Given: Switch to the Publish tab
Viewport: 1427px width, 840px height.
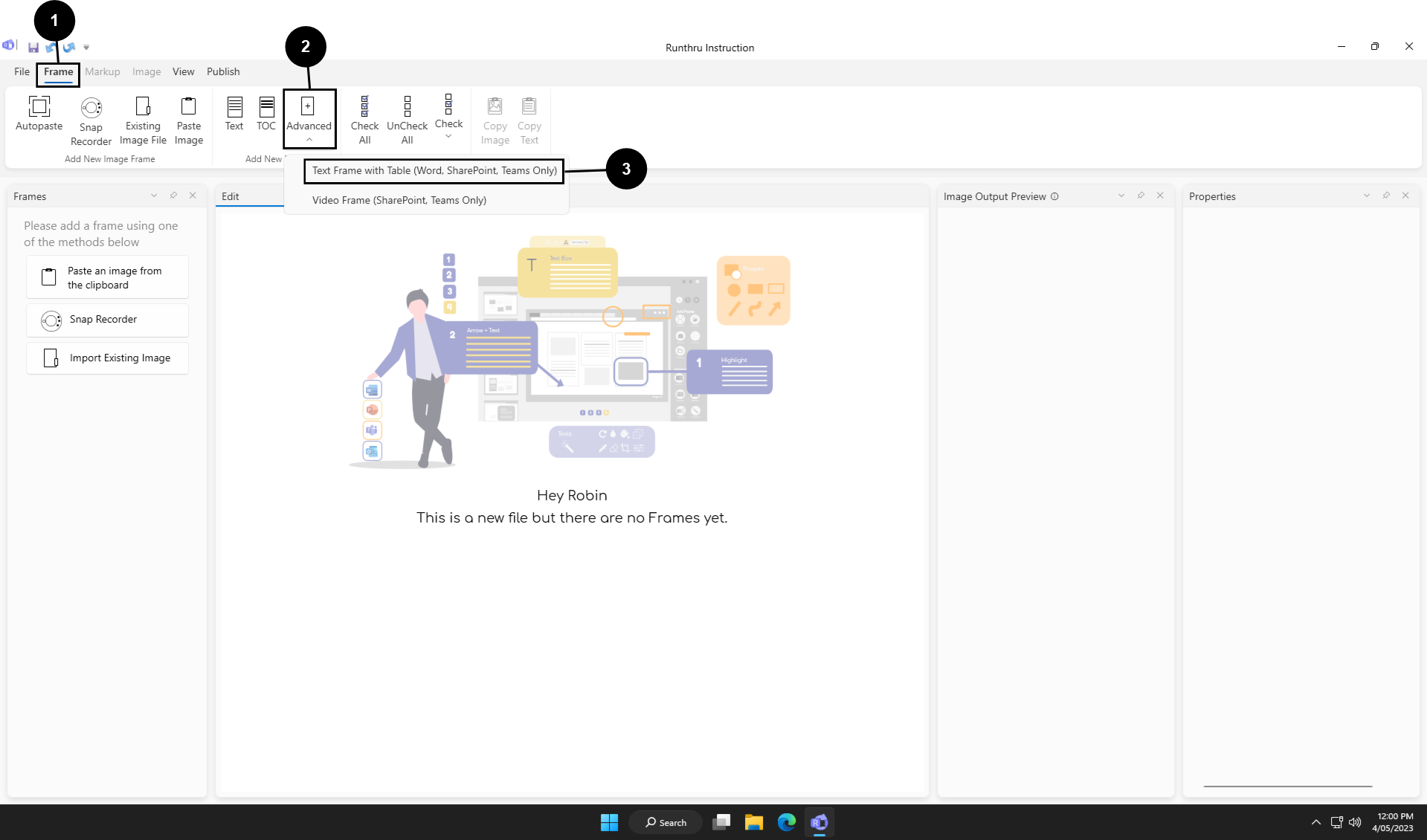Looking at the screenshot, I should pos(223,71).
